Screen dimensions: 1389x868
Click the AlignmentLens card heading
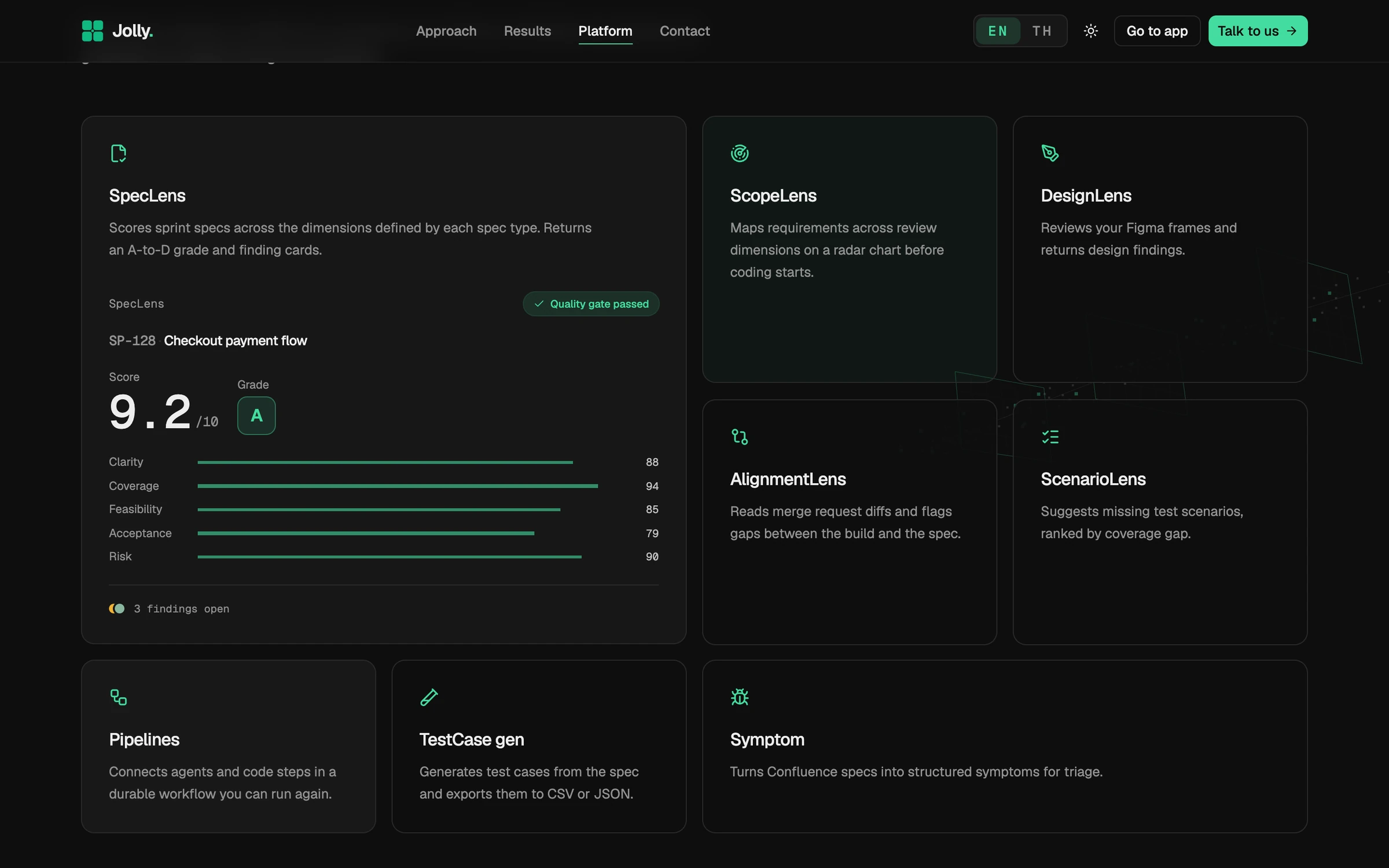point(788,479)
